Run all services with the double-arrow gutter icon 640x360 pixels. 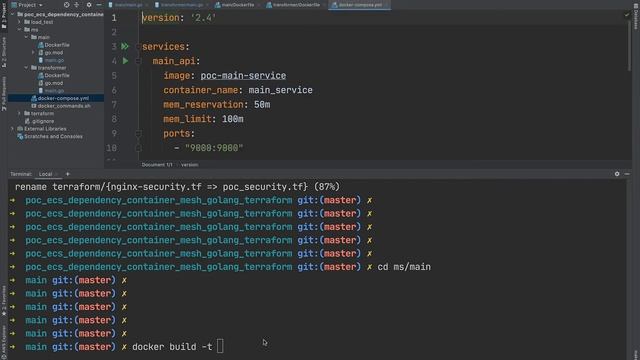click(125, 47)
